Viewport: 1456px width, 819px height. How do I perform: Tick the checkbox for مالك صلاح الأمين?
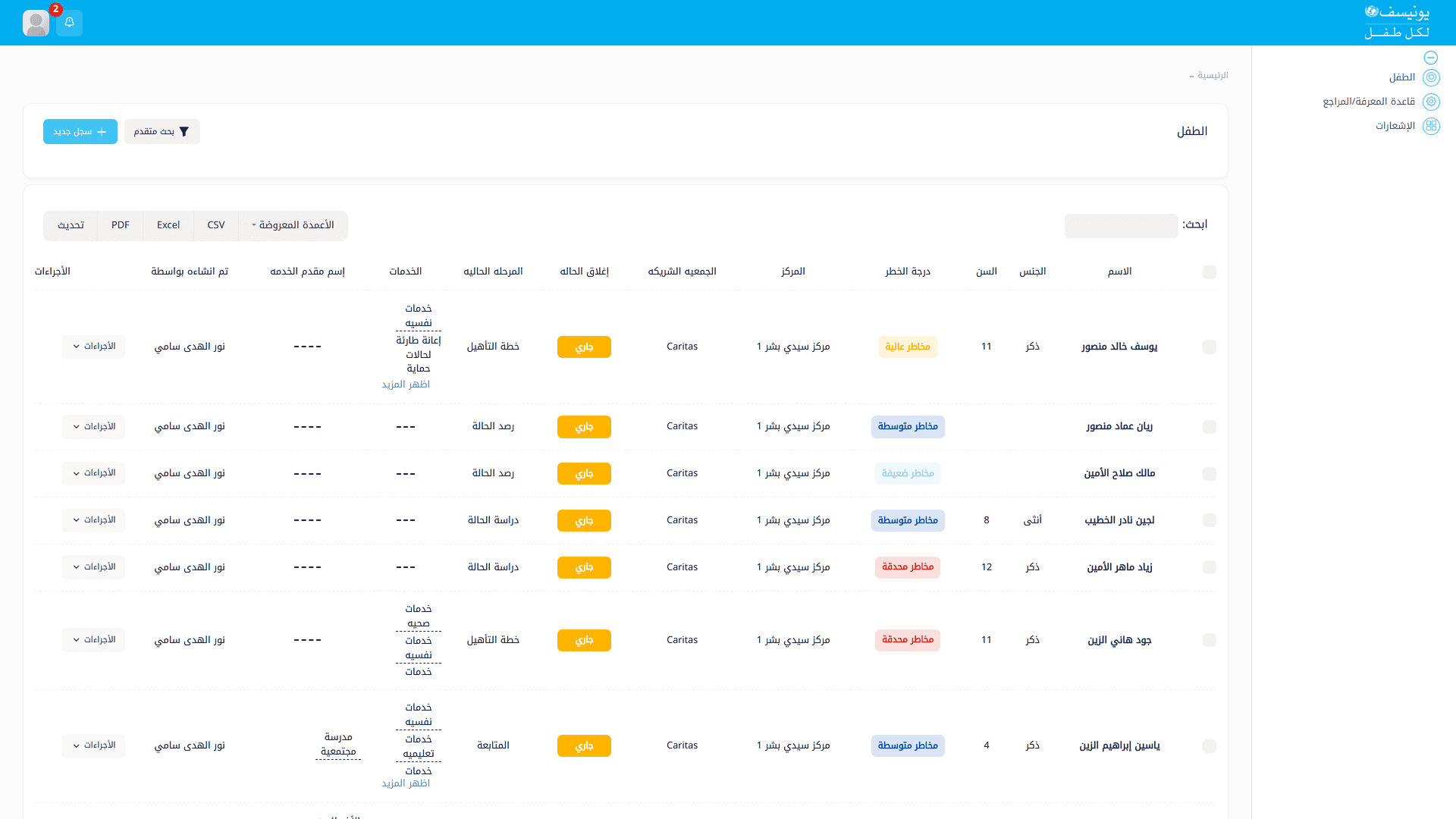point(1210,474)
